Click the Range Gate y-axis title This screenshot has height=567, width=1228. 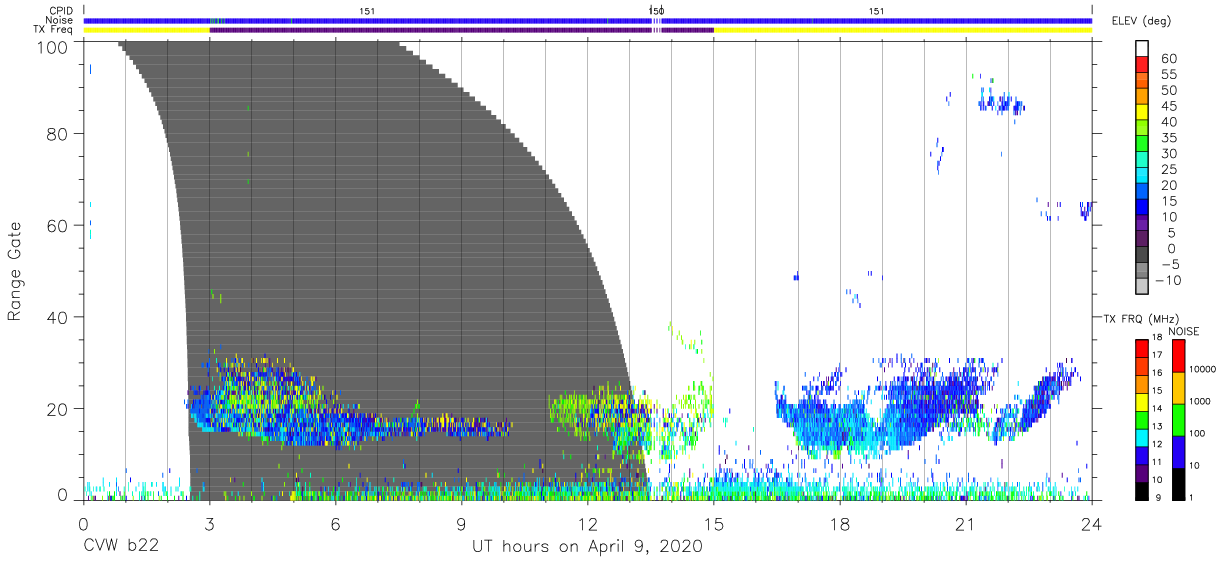15,270
